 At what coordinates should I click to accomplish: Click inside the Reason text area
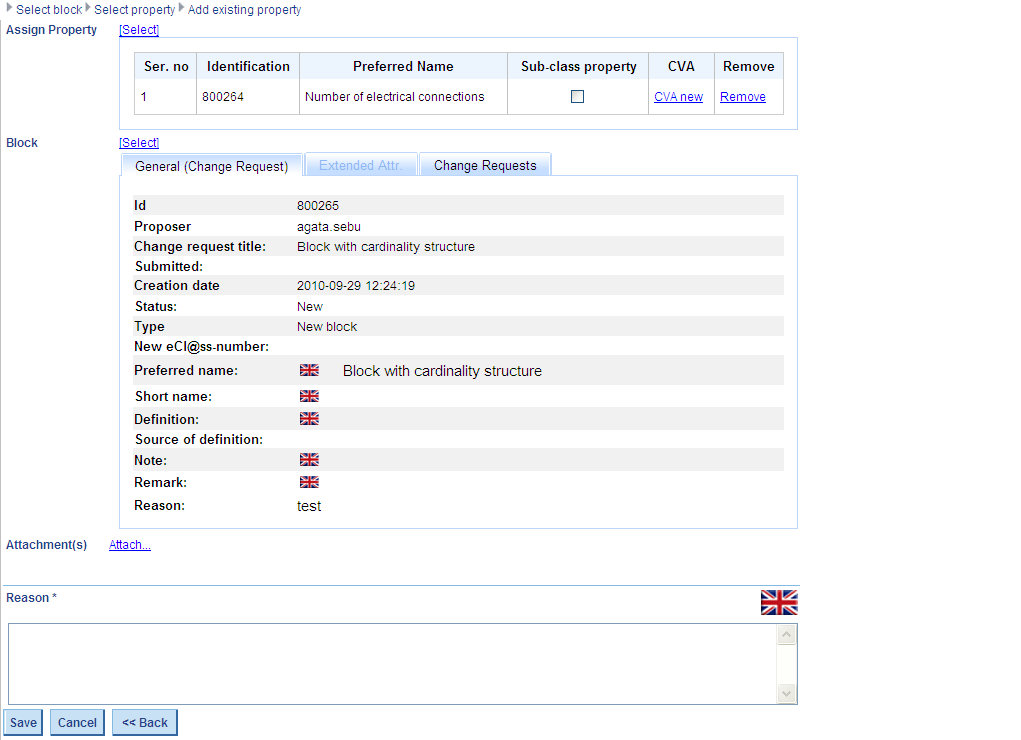point(390,664)
